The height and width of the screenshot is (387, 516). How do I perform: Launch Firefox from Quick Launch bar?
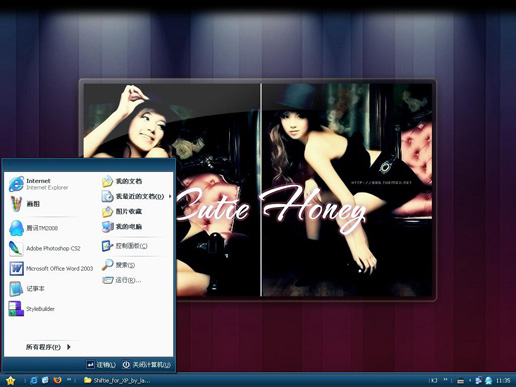[57, 380]
